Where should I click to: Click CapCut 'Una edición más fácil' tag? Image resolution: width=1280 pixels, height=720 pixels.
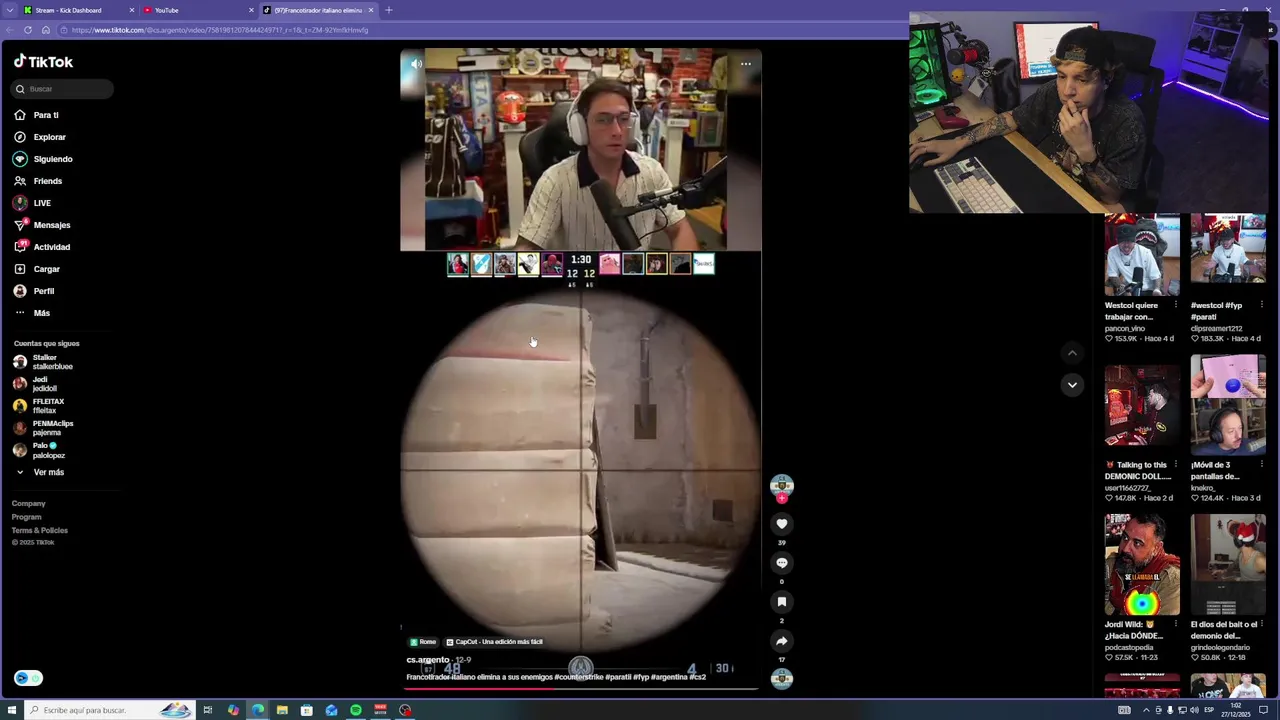tap(494, 642)
